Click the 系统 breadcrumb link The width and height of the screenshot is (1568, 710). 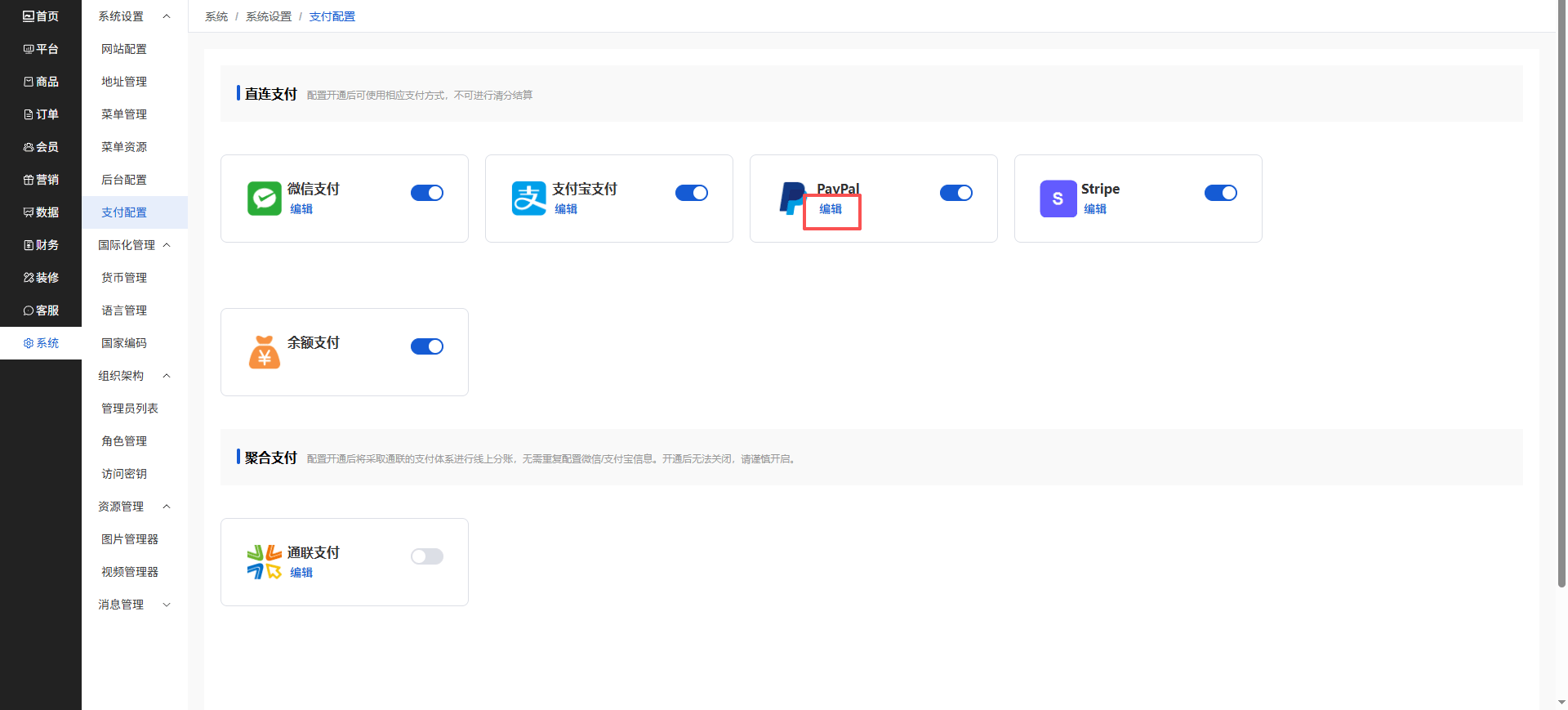click(x=216, y=16)
